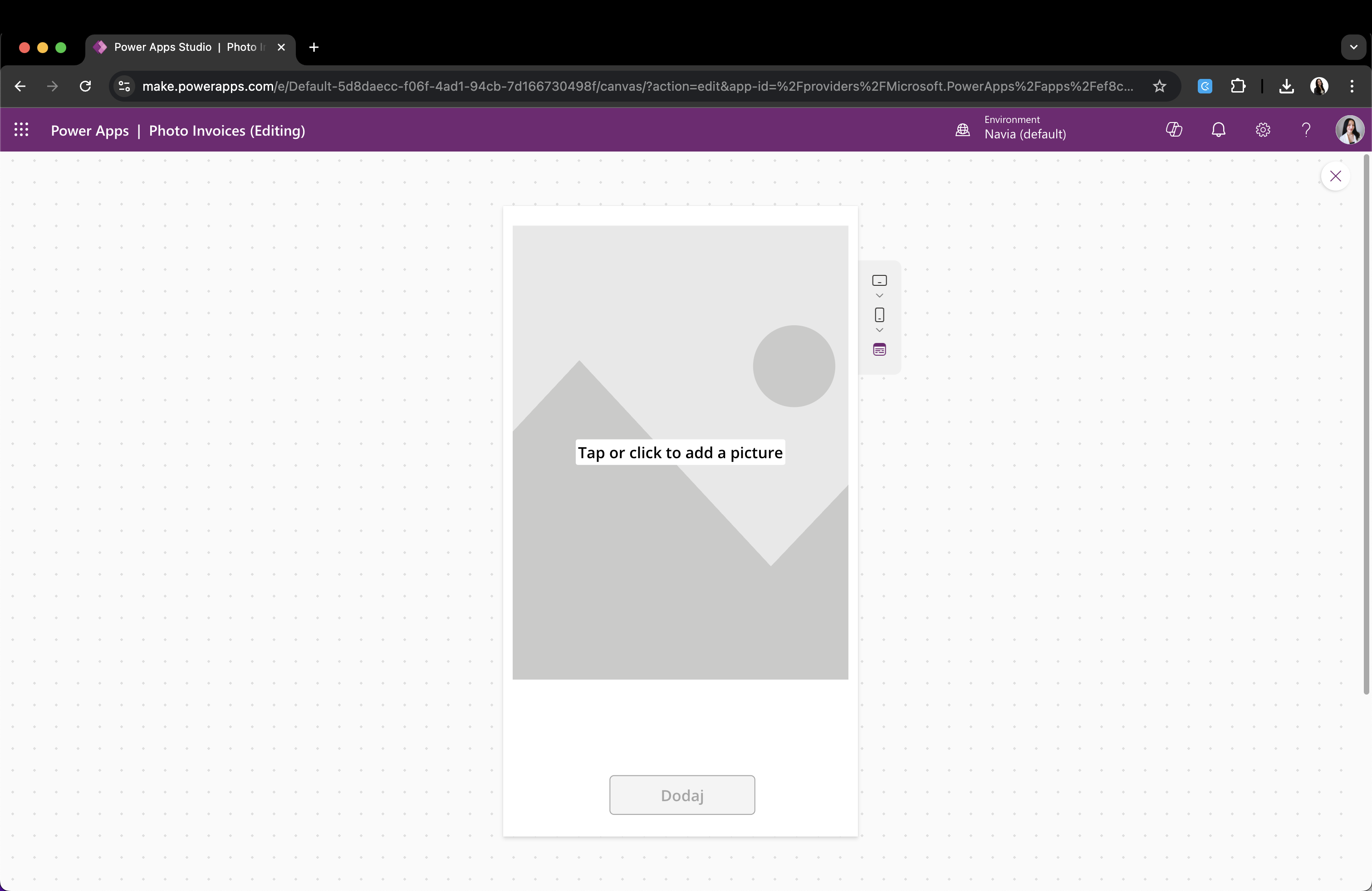Select the phone device preview icon
The image size is (1372, 891).
coord(879,315)
